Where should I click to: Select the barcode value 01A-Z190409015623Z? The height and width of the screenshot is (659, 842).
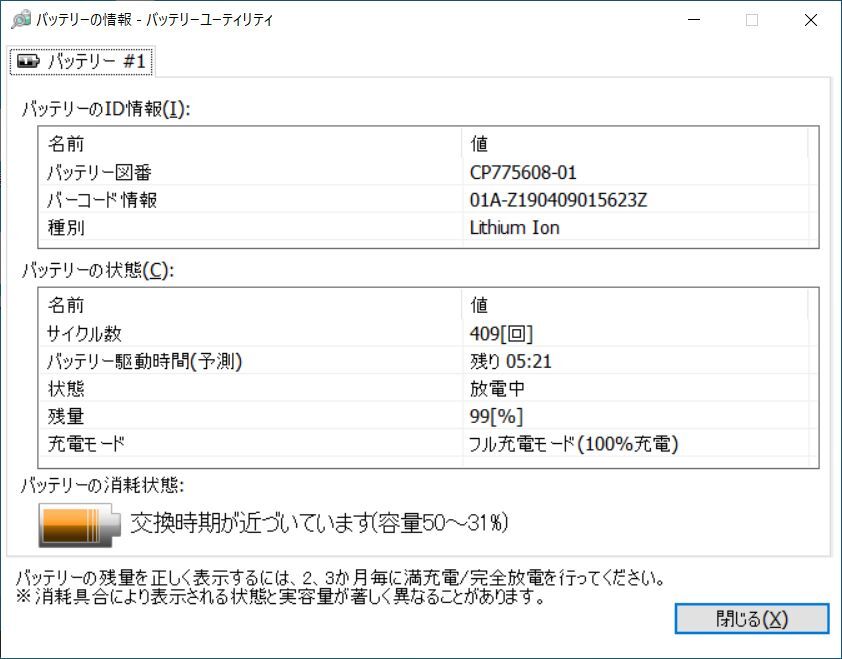click(558, 200)
